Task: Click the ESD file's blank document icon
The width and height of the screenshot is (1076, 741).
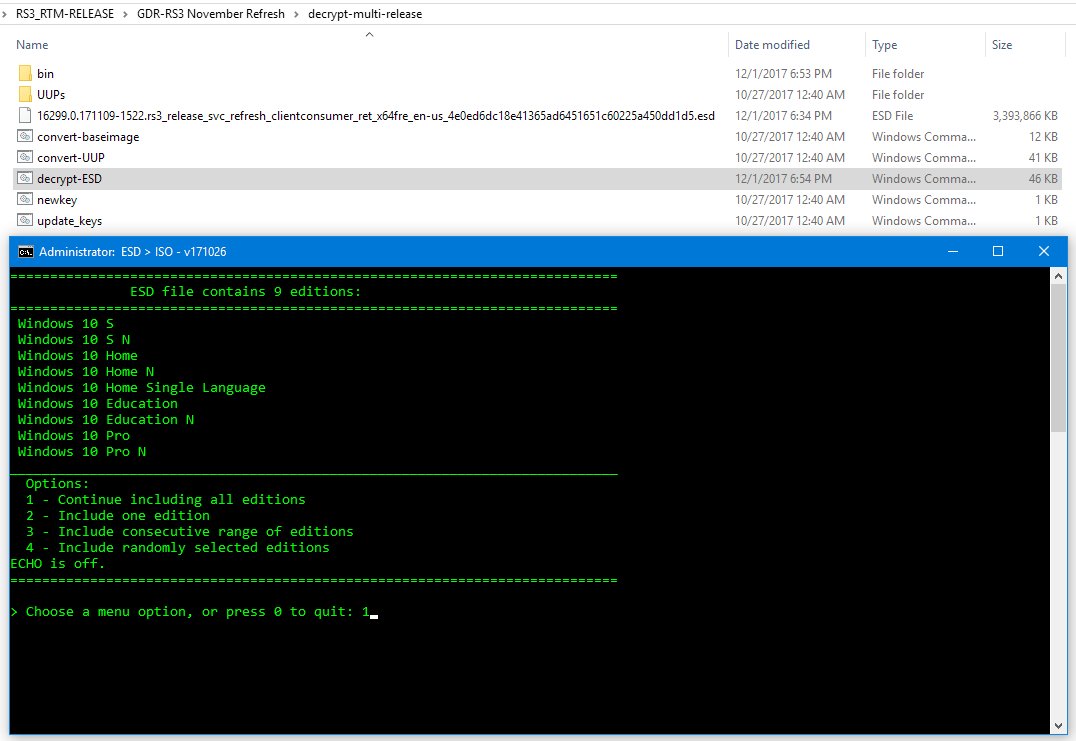Action: 25,115
